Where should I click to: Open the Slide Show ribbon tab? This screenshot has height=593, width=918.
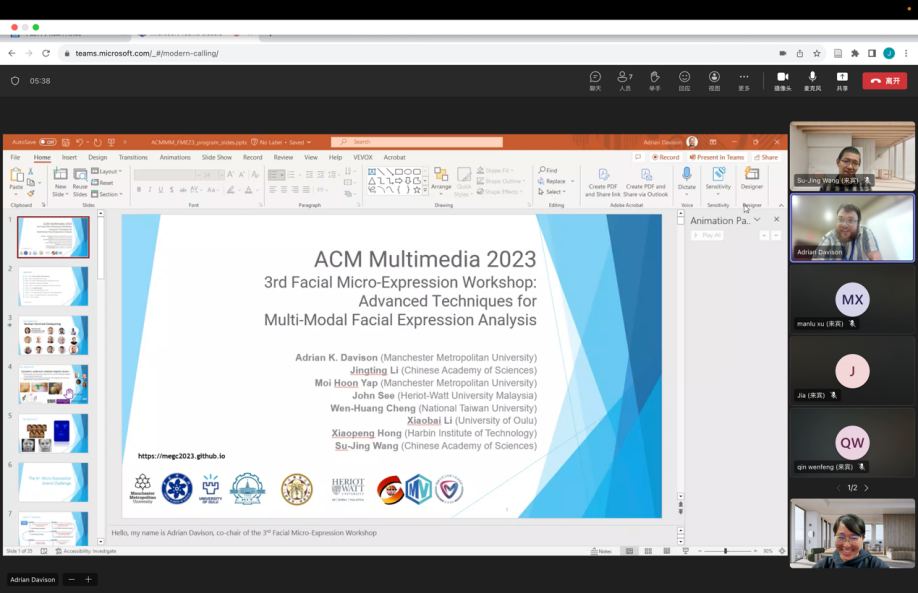[216, 157]
